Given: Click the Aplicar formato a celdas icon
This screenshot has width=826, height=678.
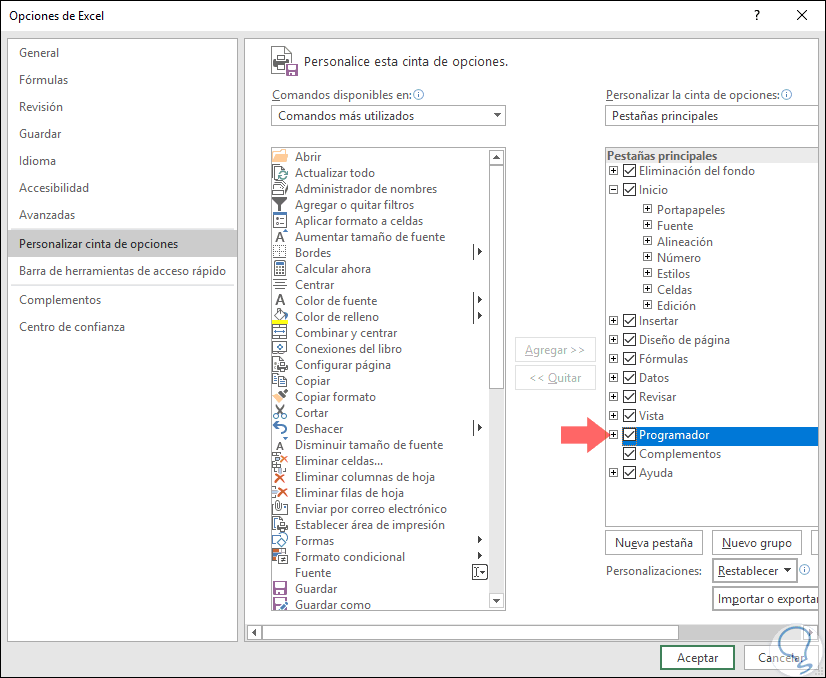Looking at the screenshot, I should tap(280, 221).
